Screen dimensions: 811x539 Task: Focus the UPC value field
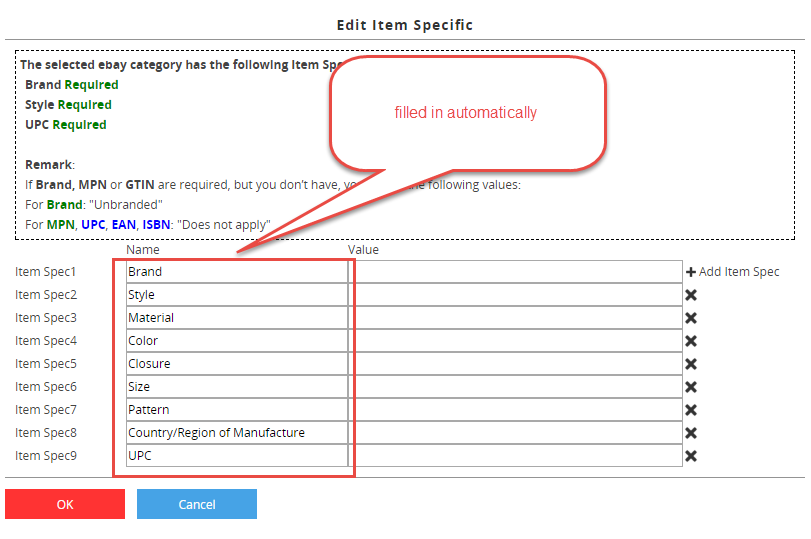(515, 456)
